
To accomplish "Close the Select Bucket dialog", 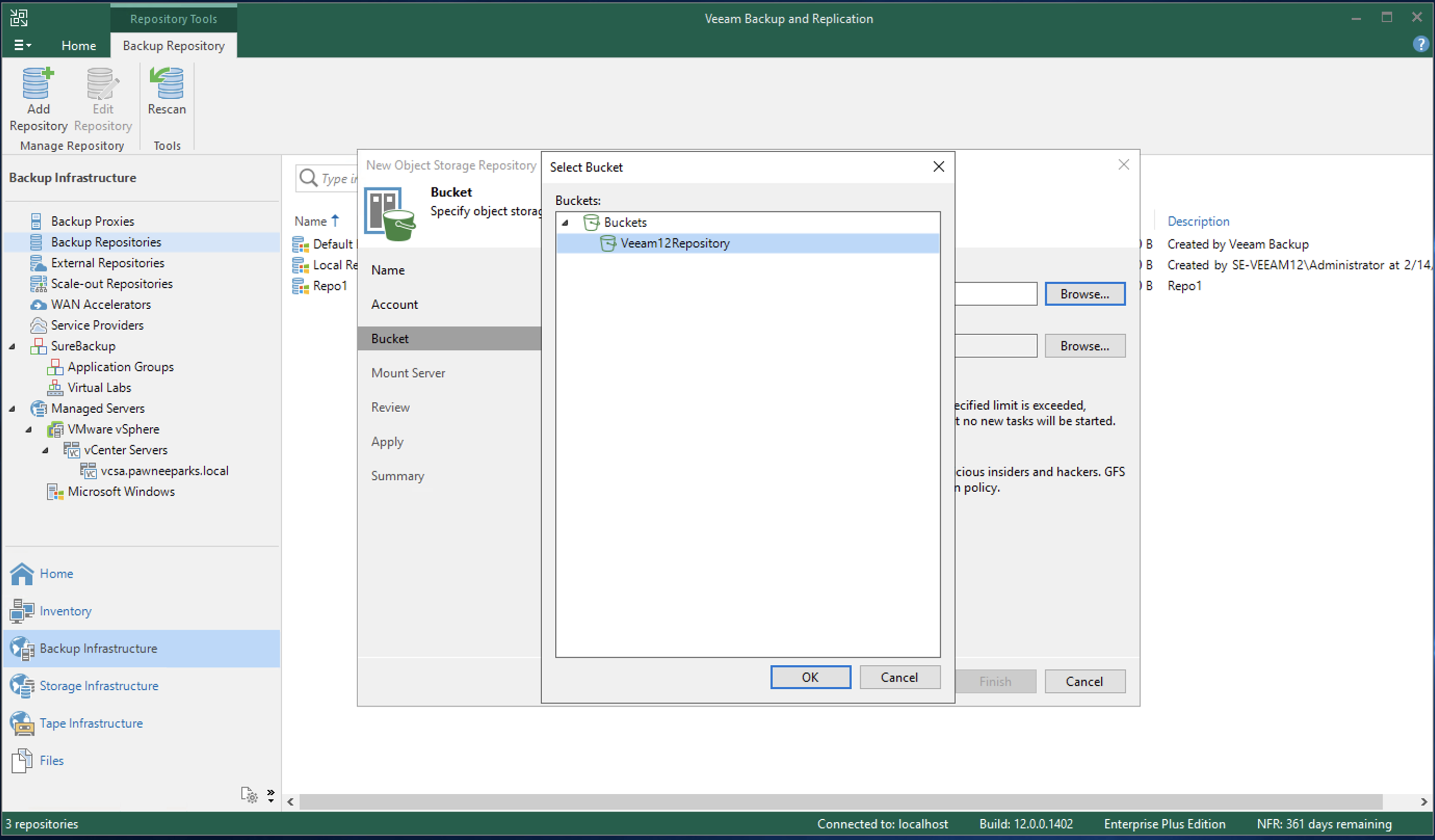I will click(x=939, y=166).
